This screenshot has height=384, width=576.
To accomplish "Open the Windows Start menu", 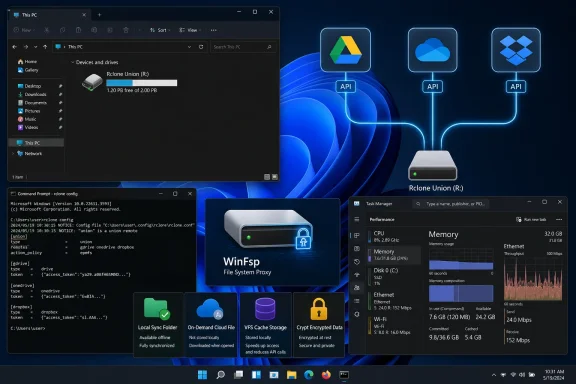I will click(x=202, y=375).
